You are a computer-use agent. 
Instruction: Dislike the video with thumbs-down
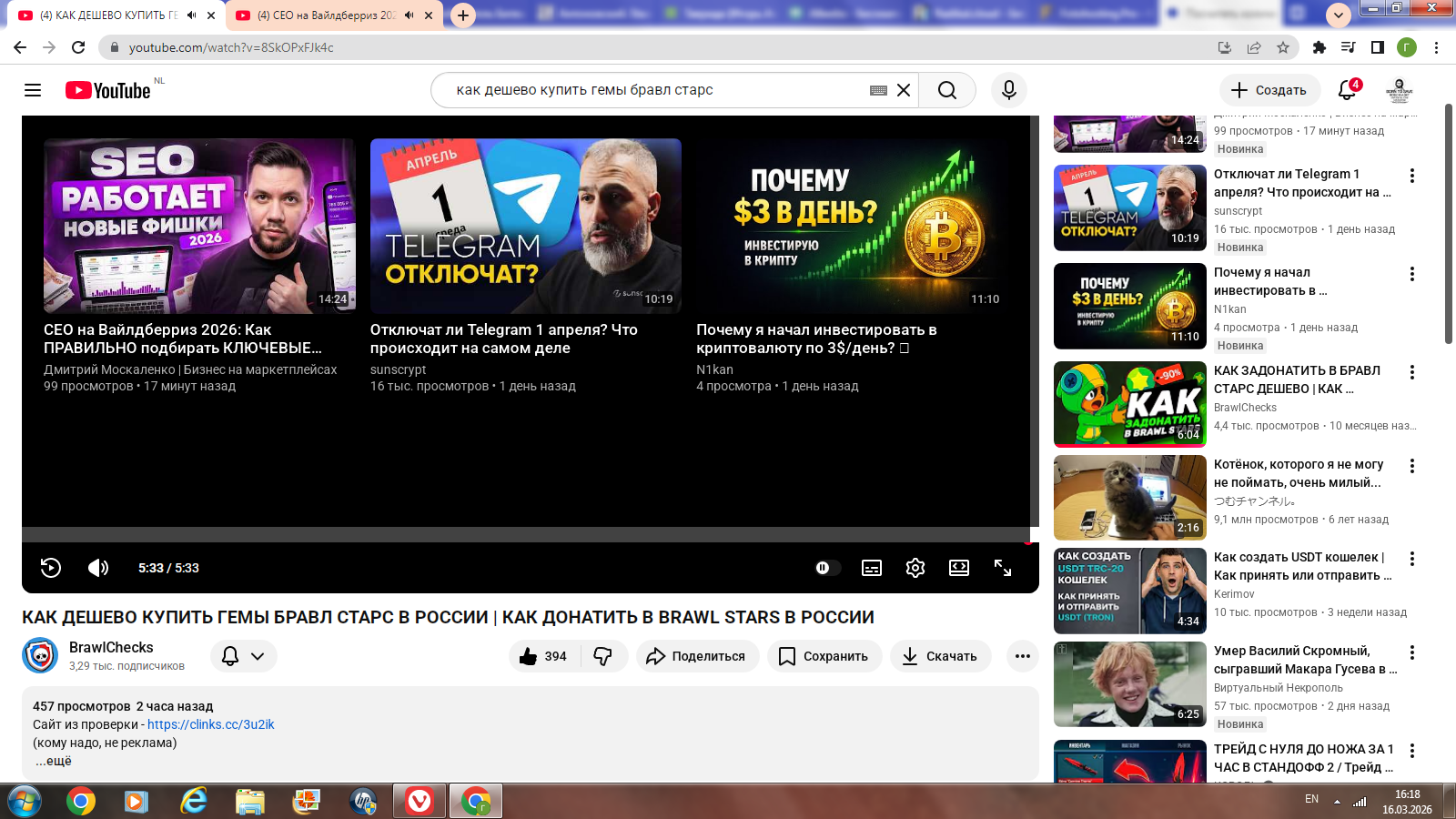click(602, 656)
